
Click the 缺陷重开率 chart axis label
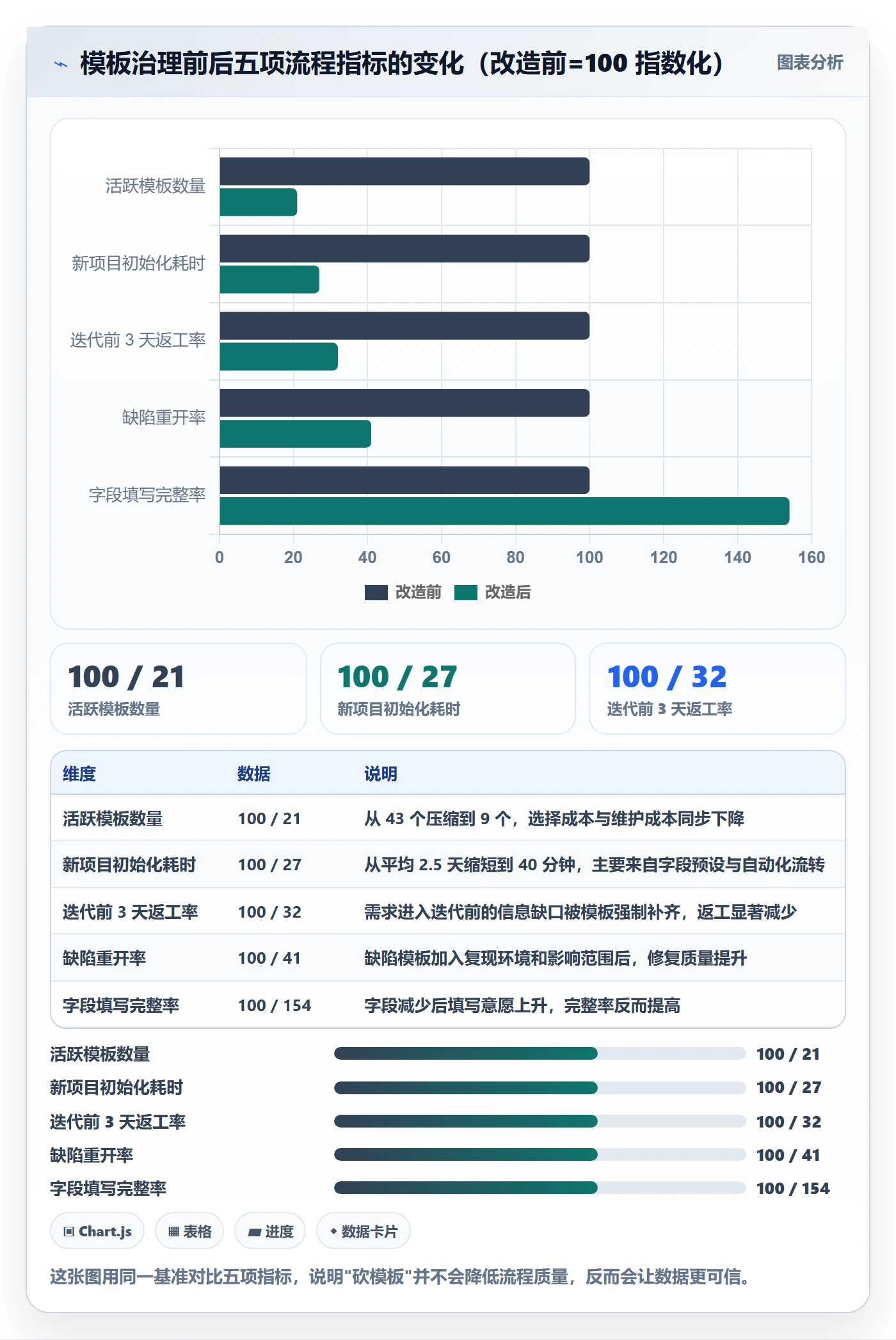click(x=164, y=417)
